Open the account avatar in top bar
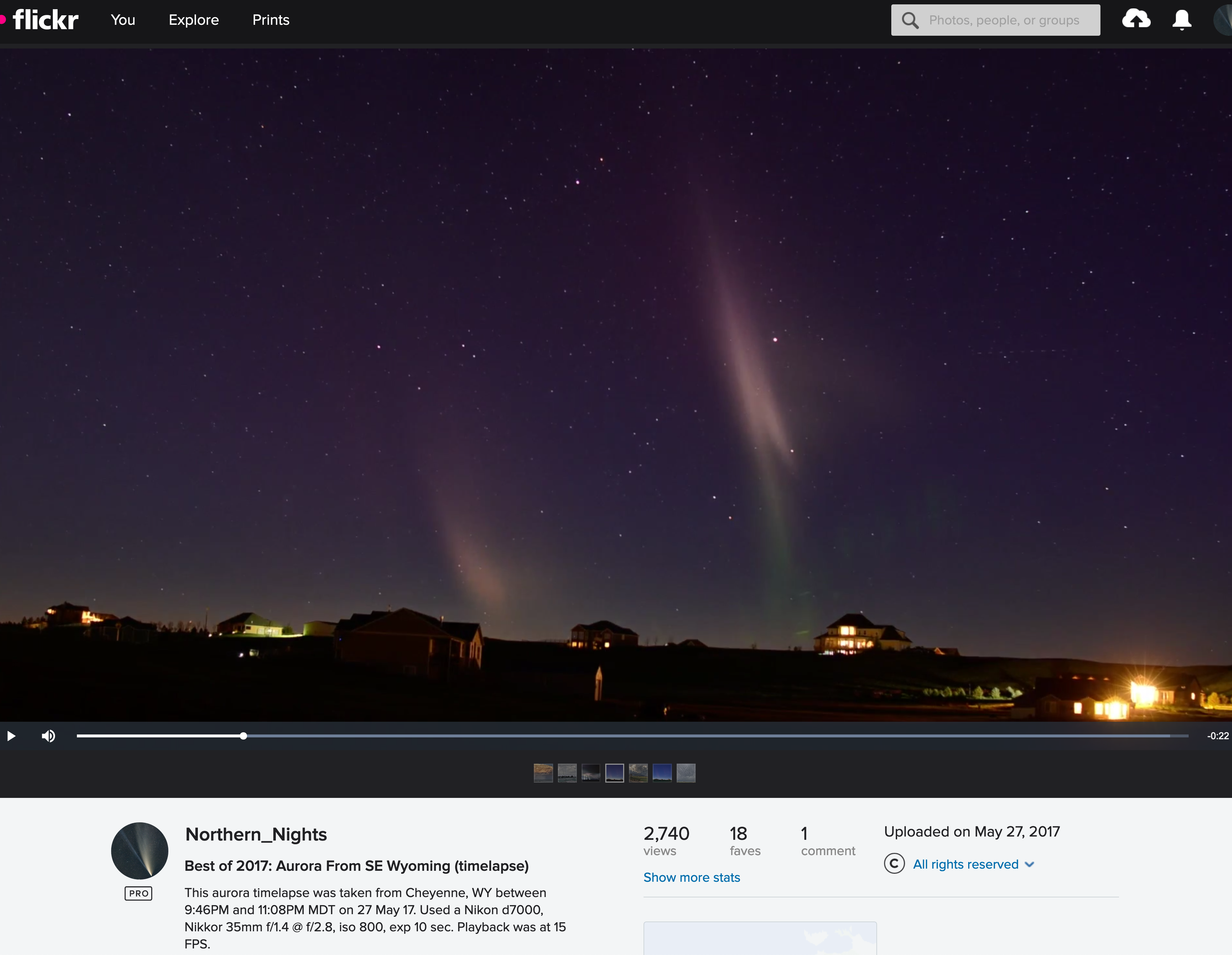Screen dimensions: 1232x955 [x=1223, y=20]
